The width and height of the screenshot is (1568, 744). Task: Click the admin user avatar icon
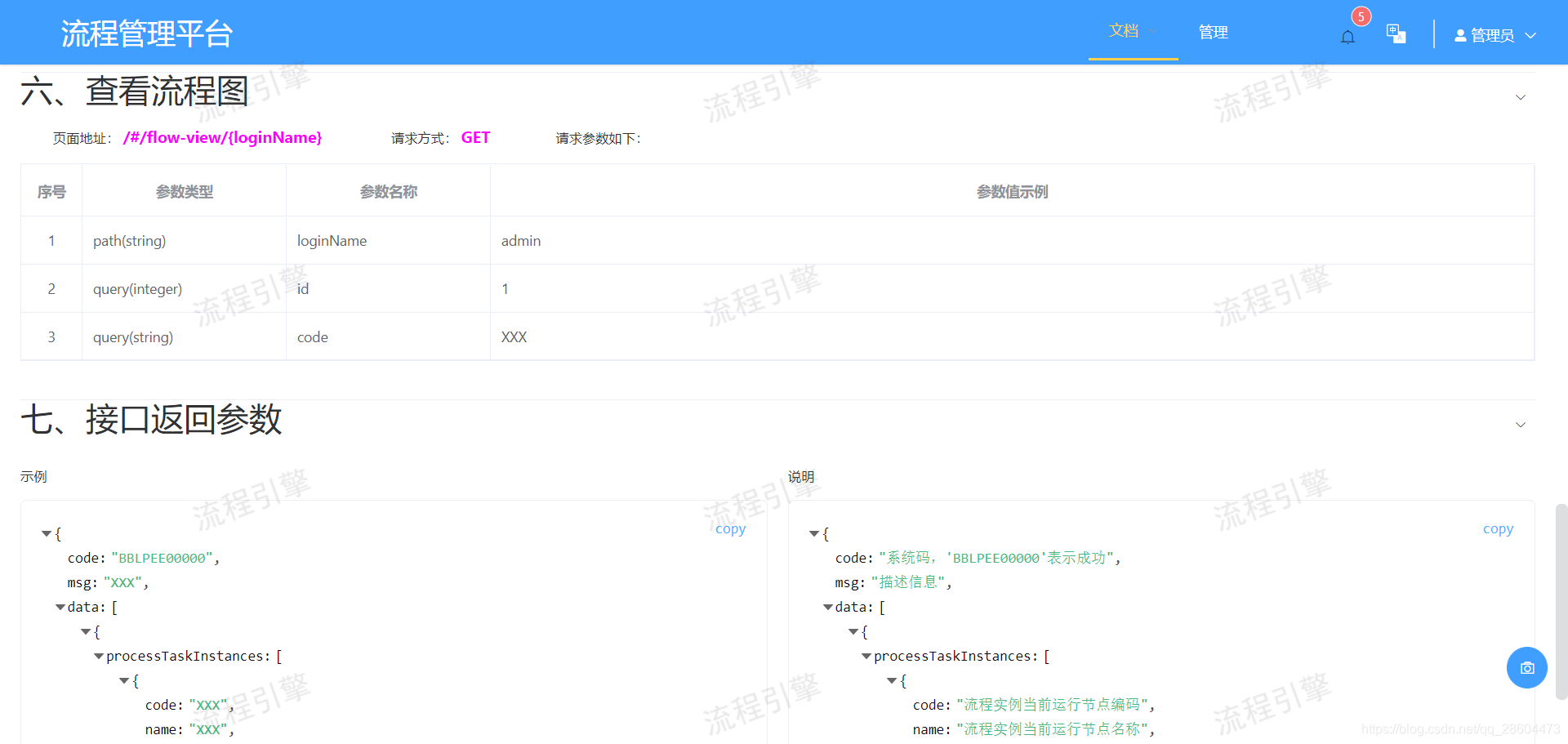tap(1460, 35)
